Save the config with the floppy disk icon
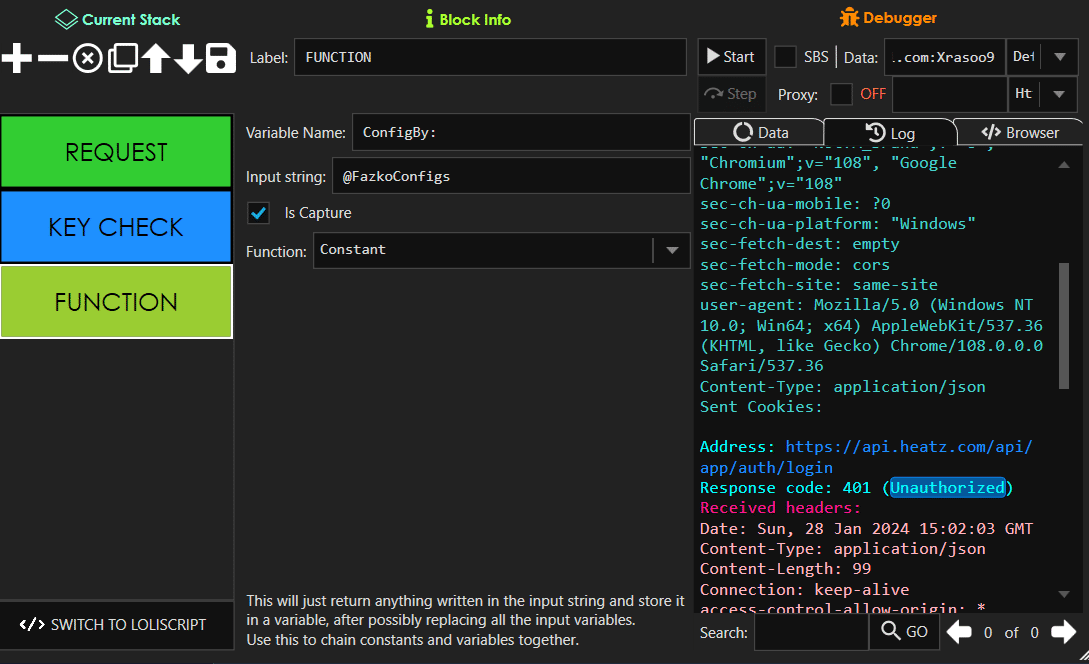Viewport: 1089px width, 664px height. 221,58
